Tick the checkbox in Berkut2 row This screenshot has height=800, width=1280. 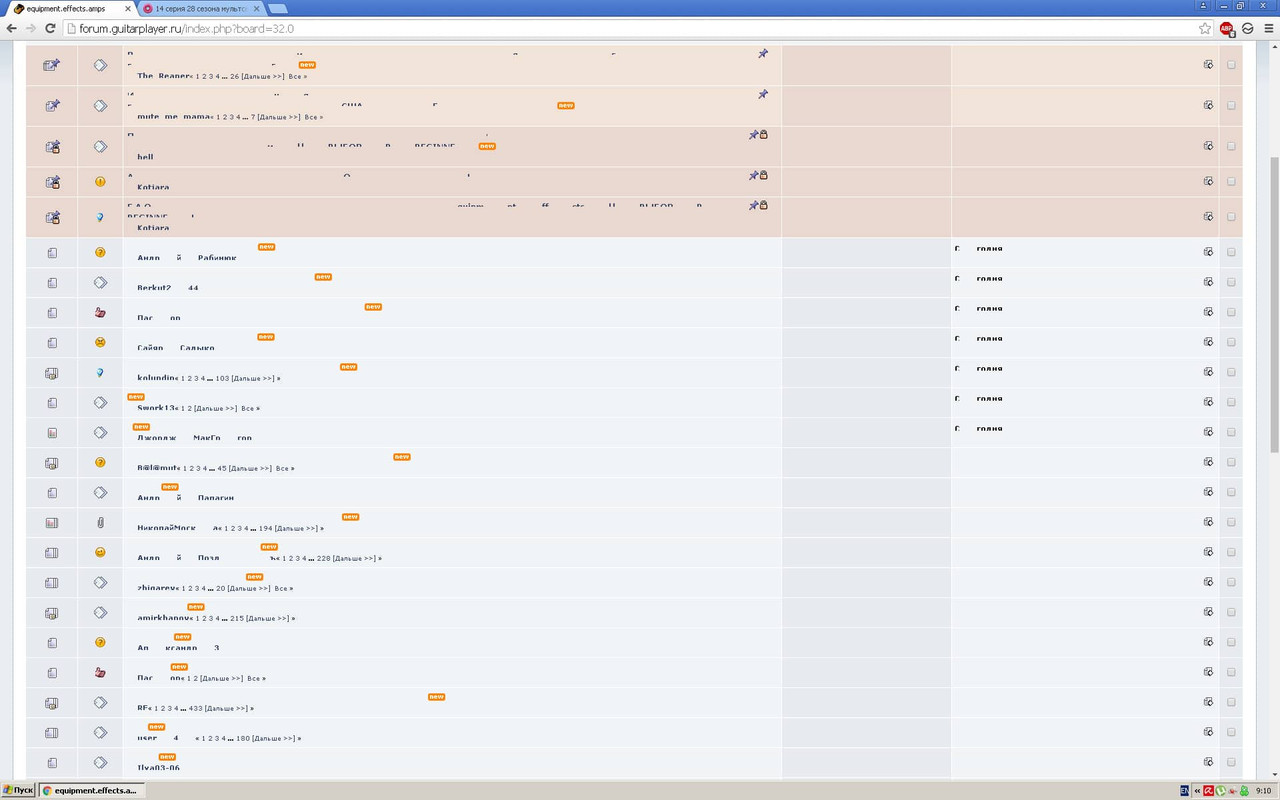pyautogui.click(x=1231, y=282)
